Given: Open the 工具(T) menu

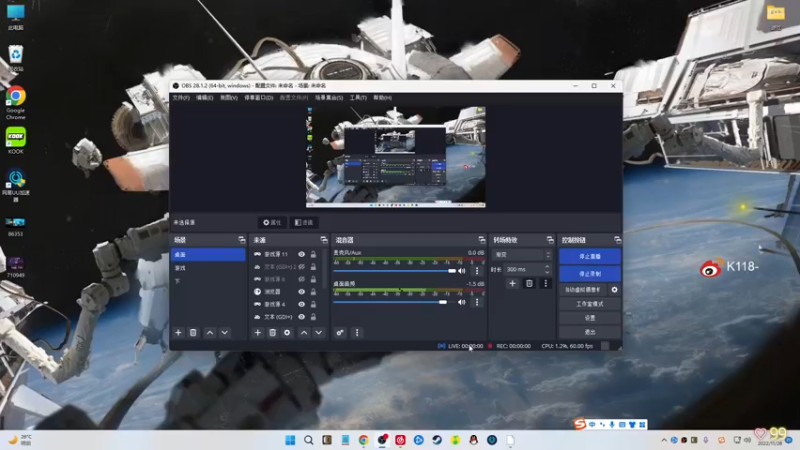Looking at the screenshot, I should 358,97.
